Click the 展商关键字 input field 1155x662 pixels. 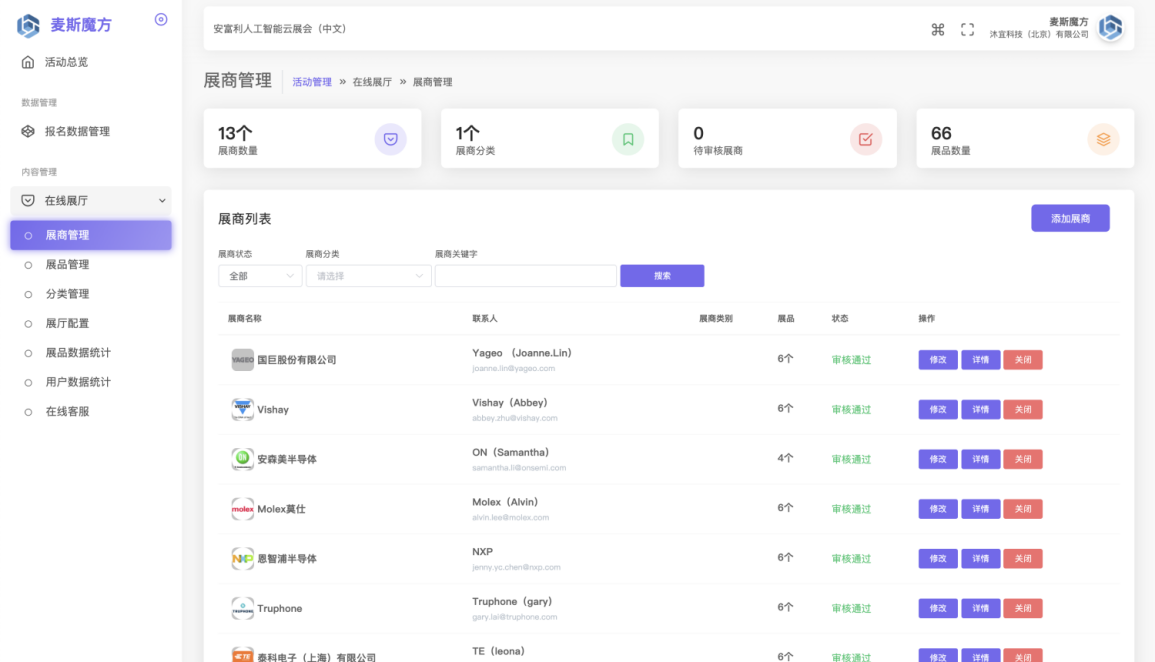[525, 276]
